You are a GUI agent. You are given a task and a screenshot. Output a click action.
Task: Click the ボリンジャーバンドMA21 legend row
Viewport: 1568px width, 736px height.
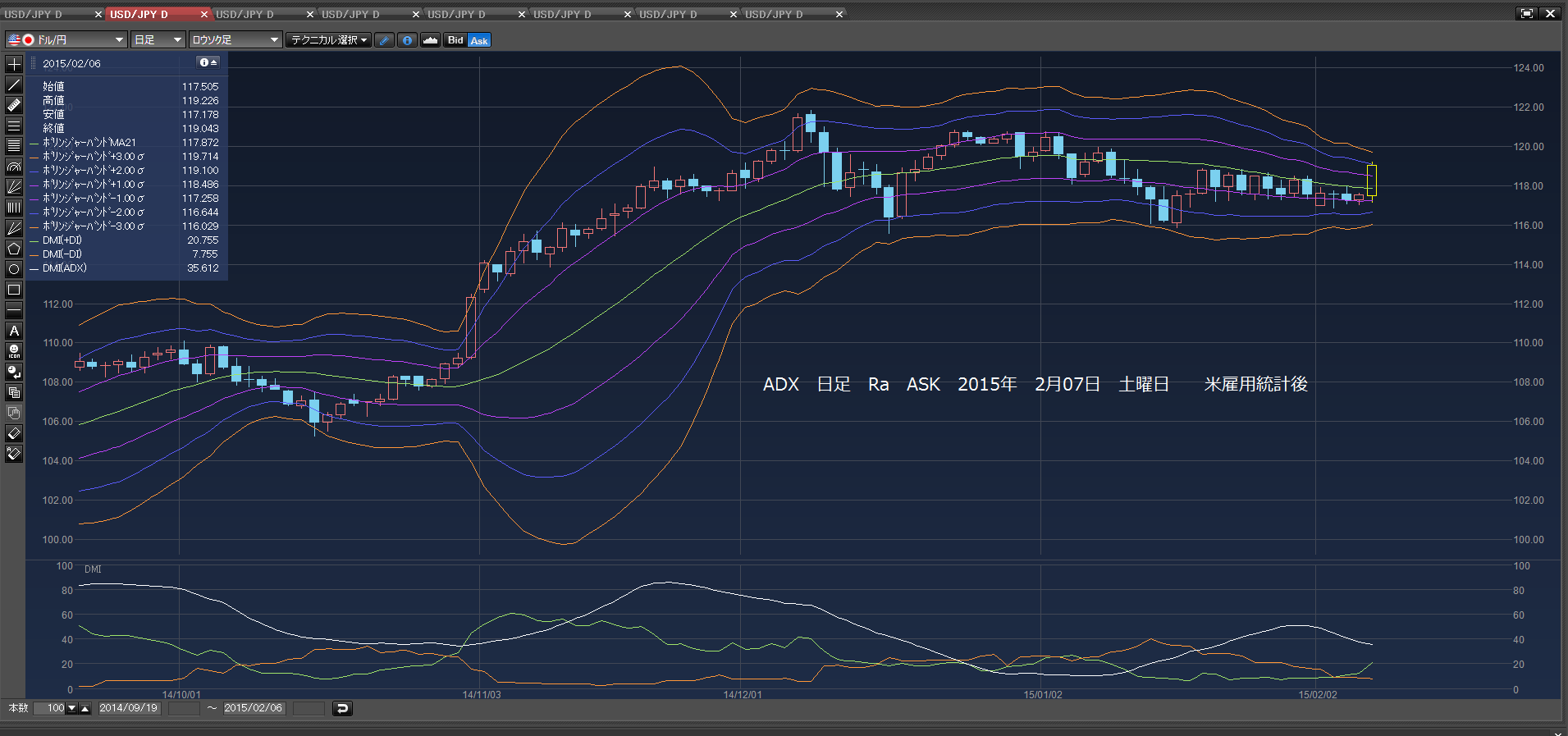pyautogui.click(x=125, y=143)
